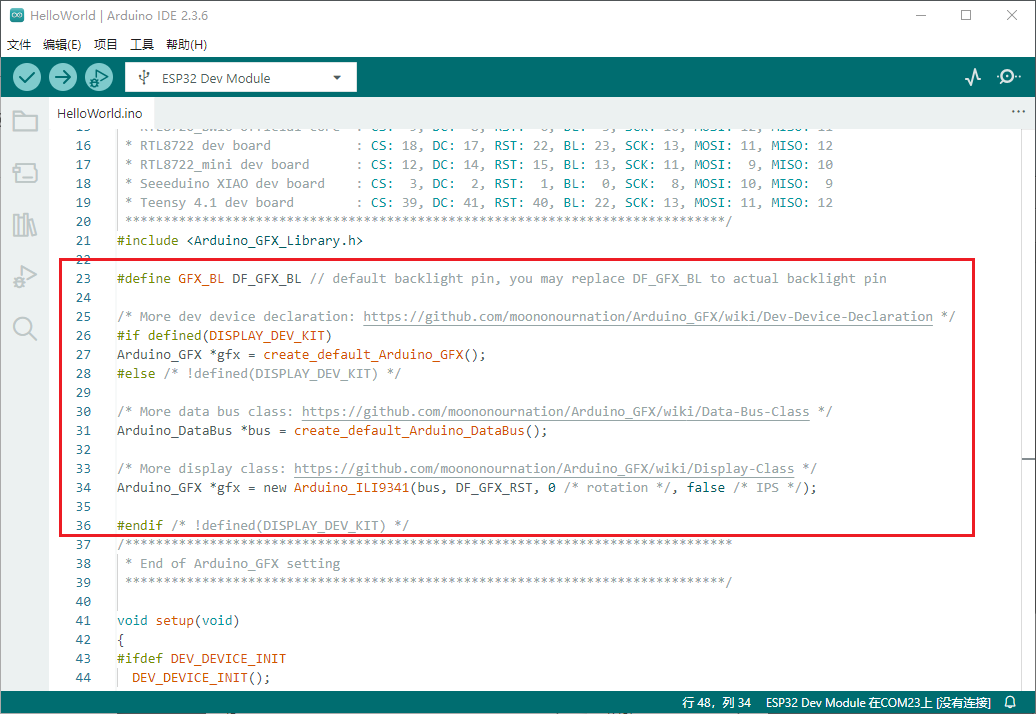This screenshot has height=714, width=1036.
Task: Open the Boards Manager sidebar icon
Action: [x=25, y=173]
